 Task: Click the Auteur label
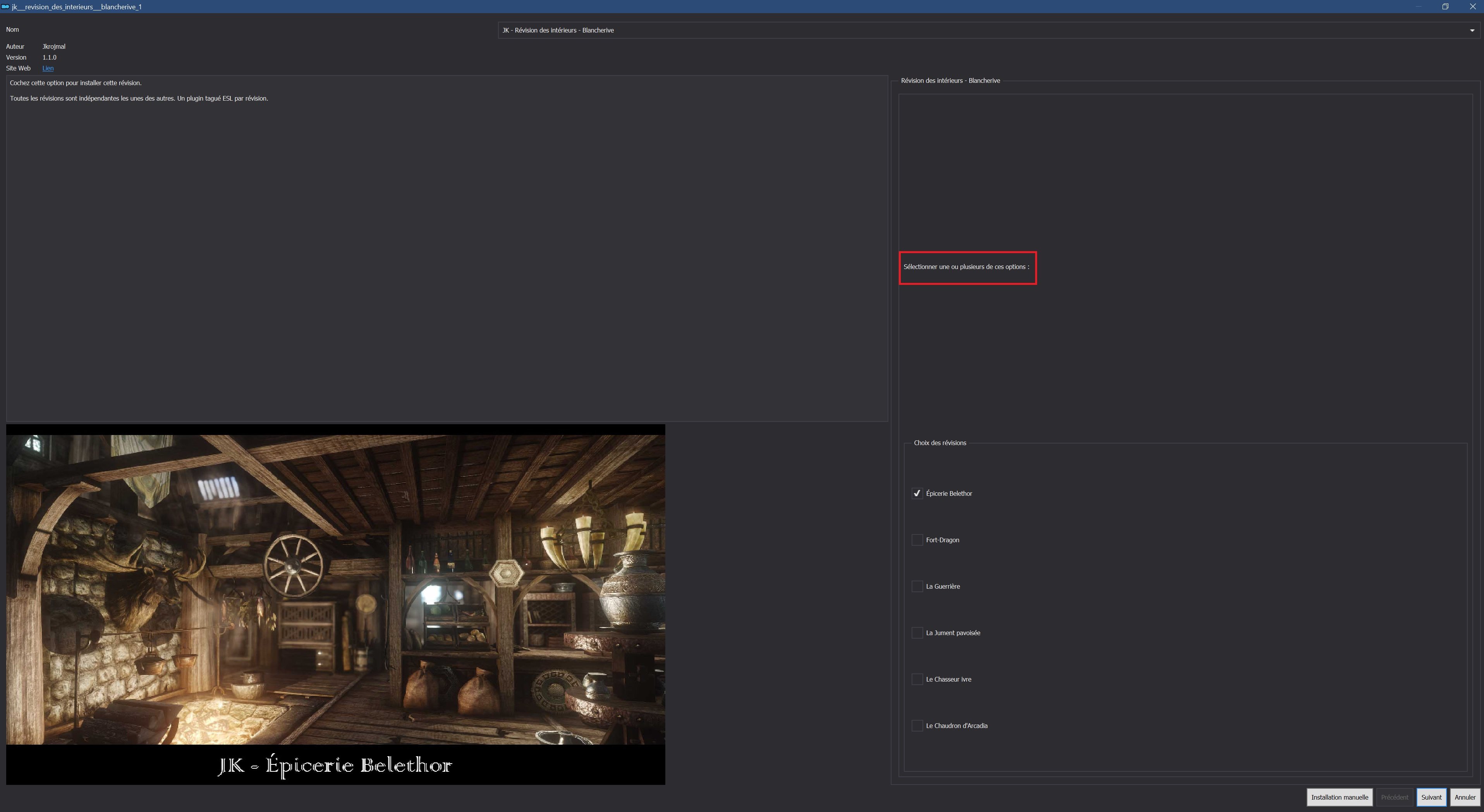15,46
